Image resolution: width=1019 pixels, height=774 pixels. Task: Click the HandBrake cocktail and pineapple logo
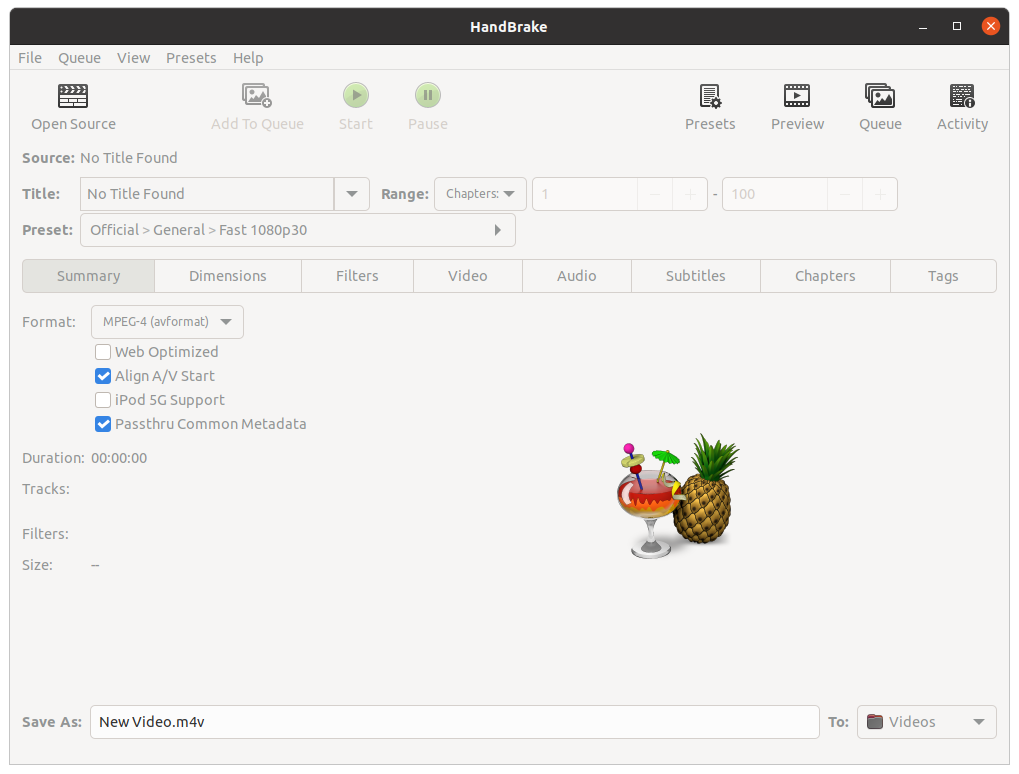coord(678,497)
